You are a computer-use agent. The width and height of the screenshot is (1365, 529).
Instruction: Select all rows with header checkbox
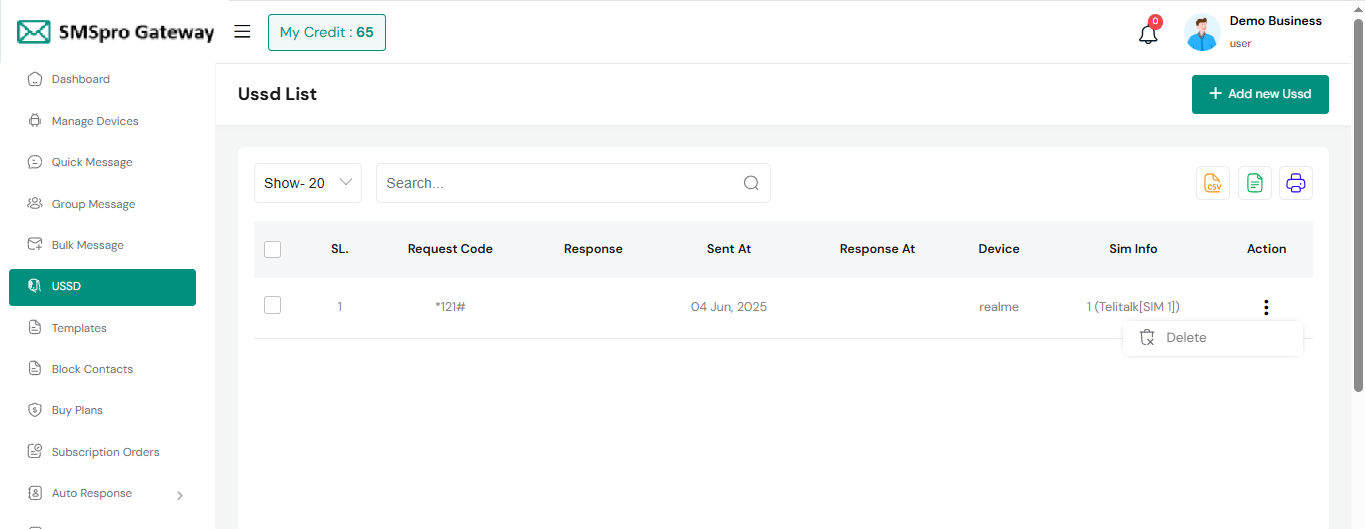point(273,249)
